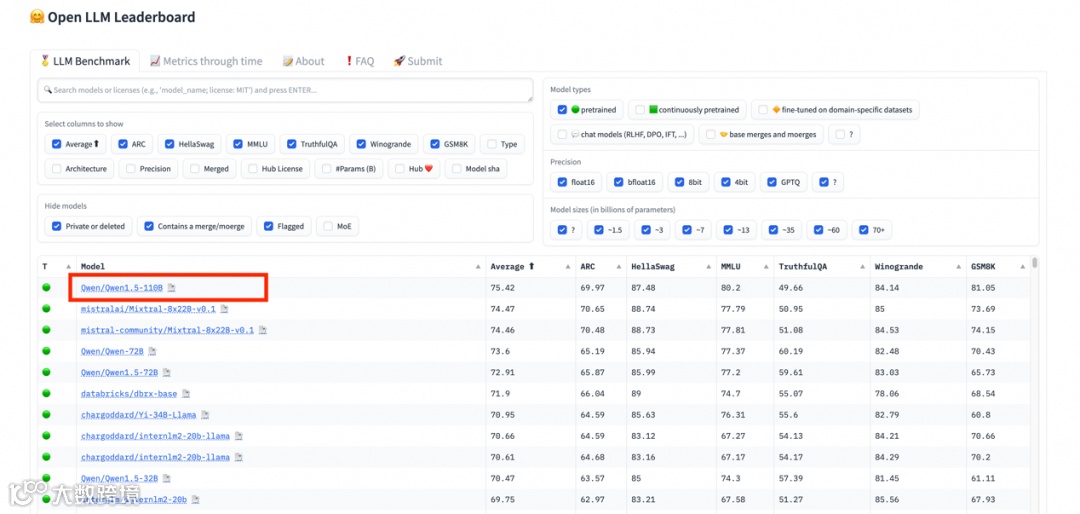
Task: Uncheck the pretrained model type
Action: click(562, 110)
